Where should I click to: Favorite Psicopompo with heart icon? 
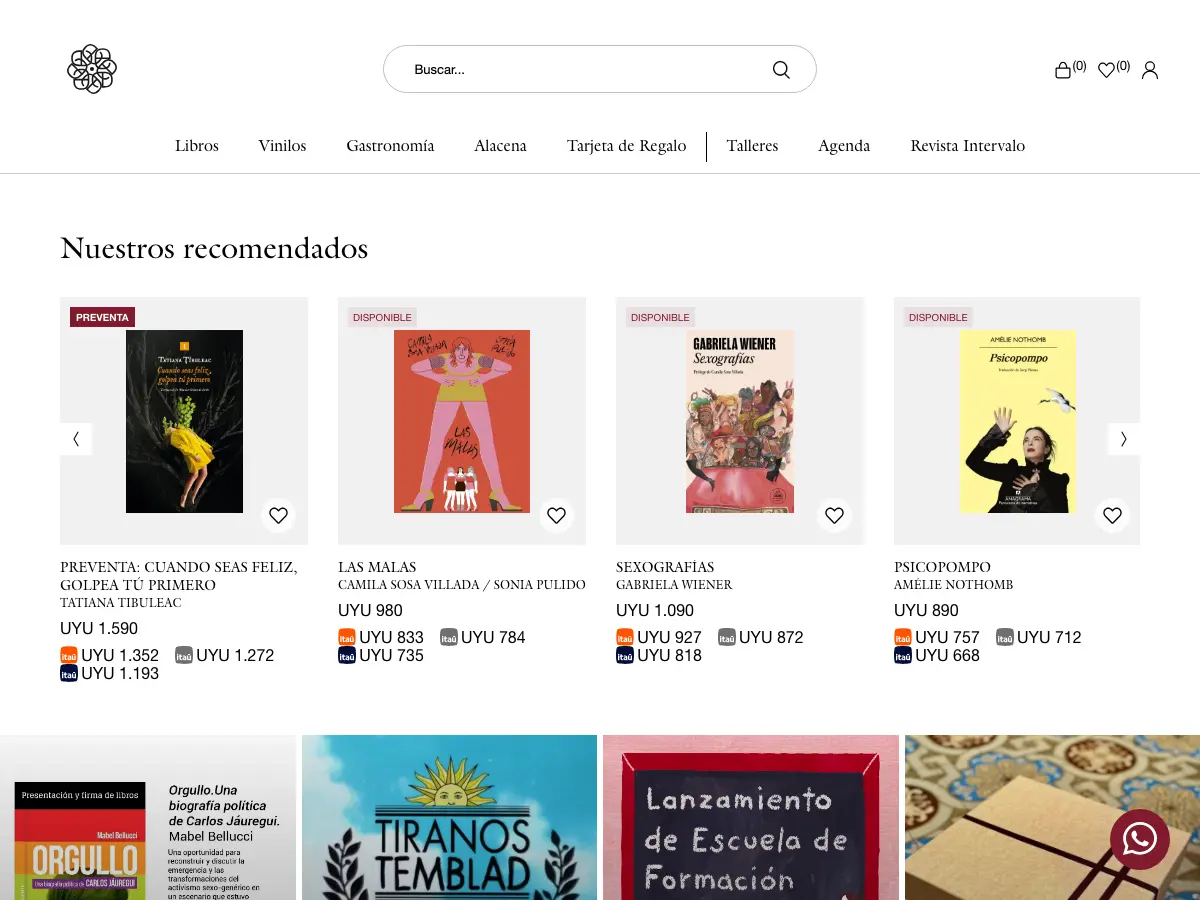1112,516
